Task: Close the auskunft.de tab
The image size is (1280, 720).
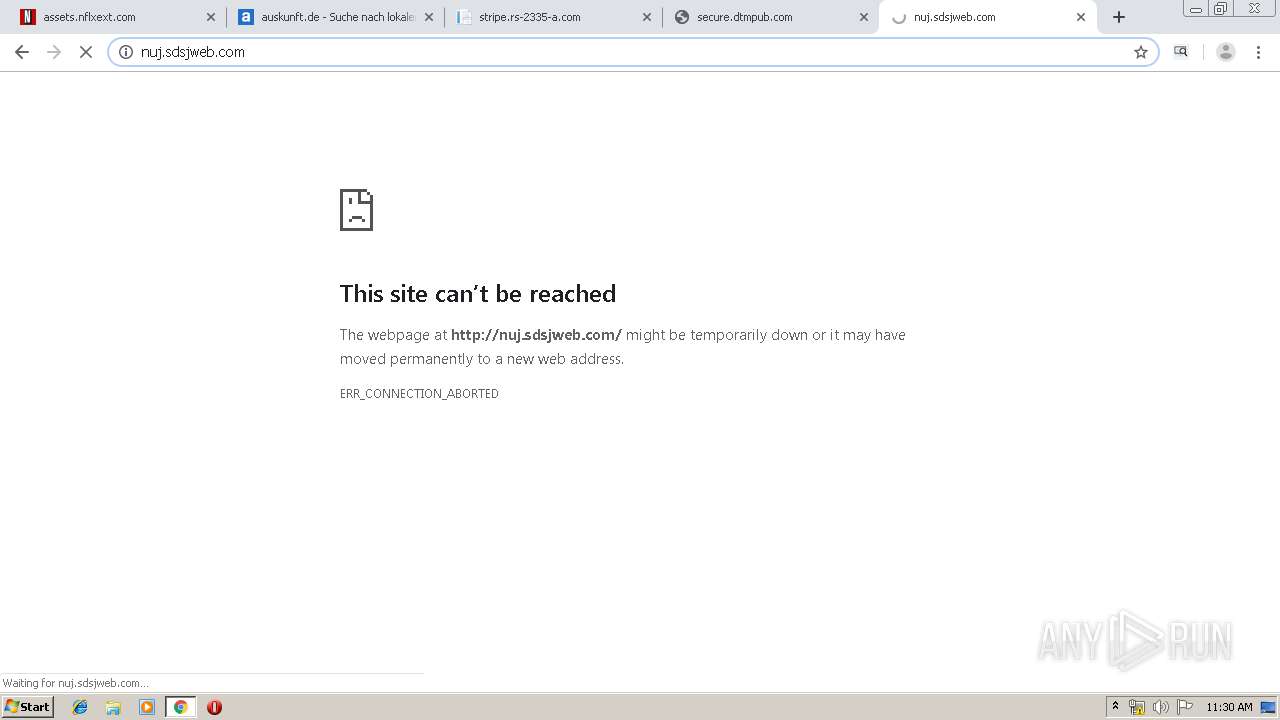Action: pos(429,17)
